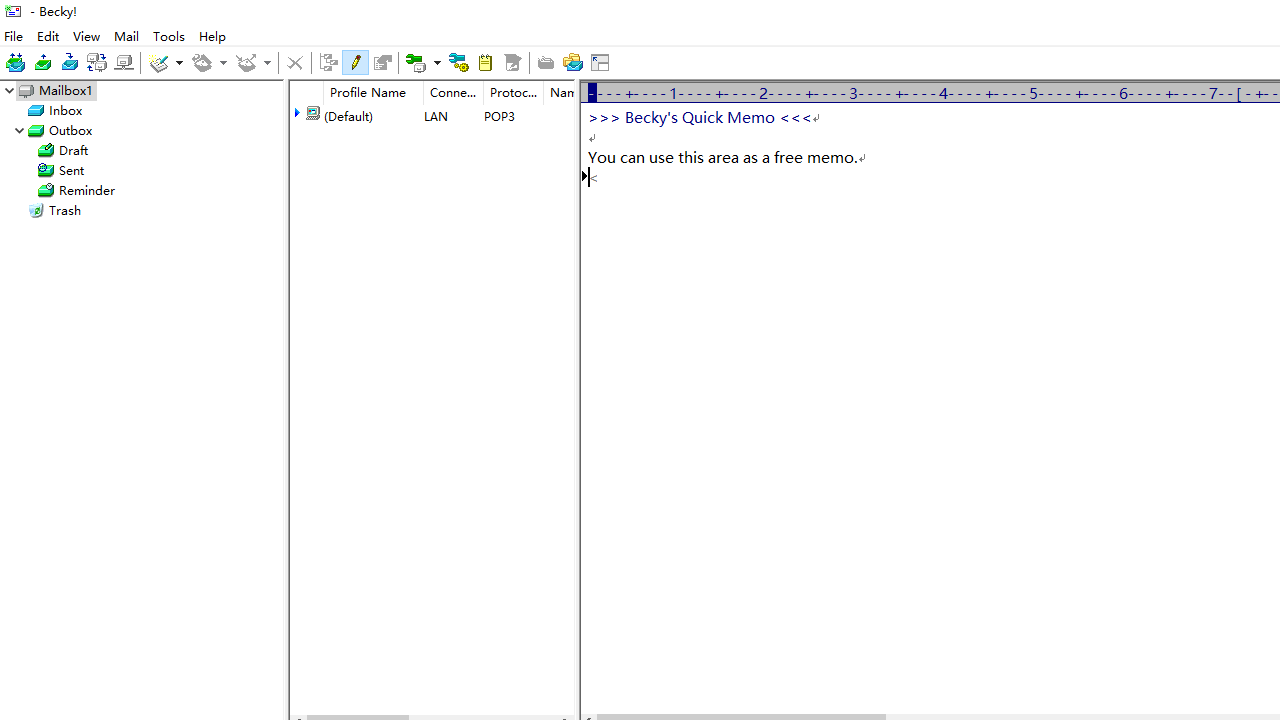Open the Edit menu
Screen dimensions: 1280x720
click(x=48, y=36)
